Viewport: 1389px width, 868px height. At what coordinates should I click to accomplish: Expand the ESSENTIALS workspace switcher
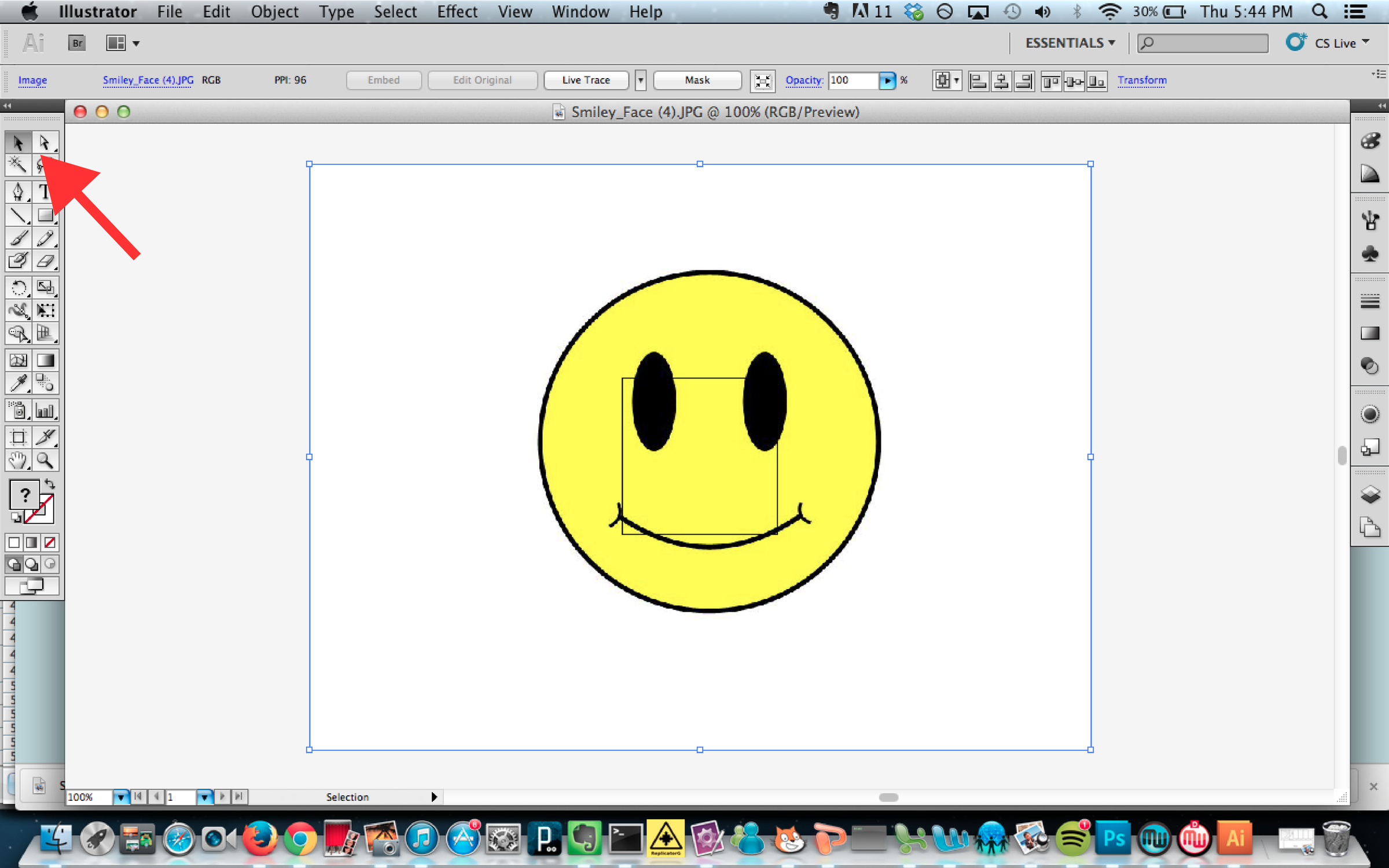[1070, 43]
